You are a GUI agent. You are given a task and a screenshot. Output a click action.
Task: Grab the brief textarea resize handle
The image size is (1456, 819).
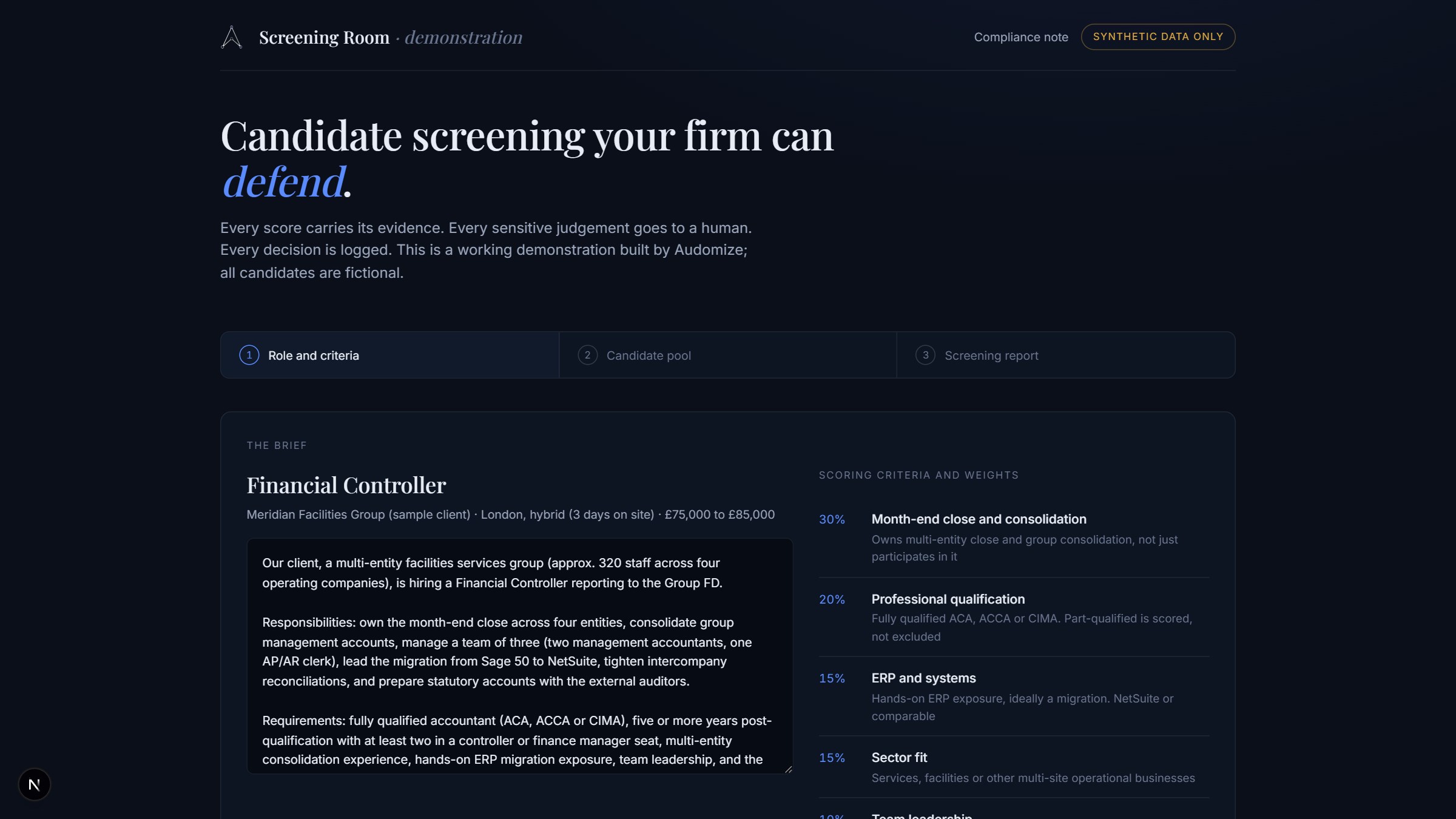point(788,769)
